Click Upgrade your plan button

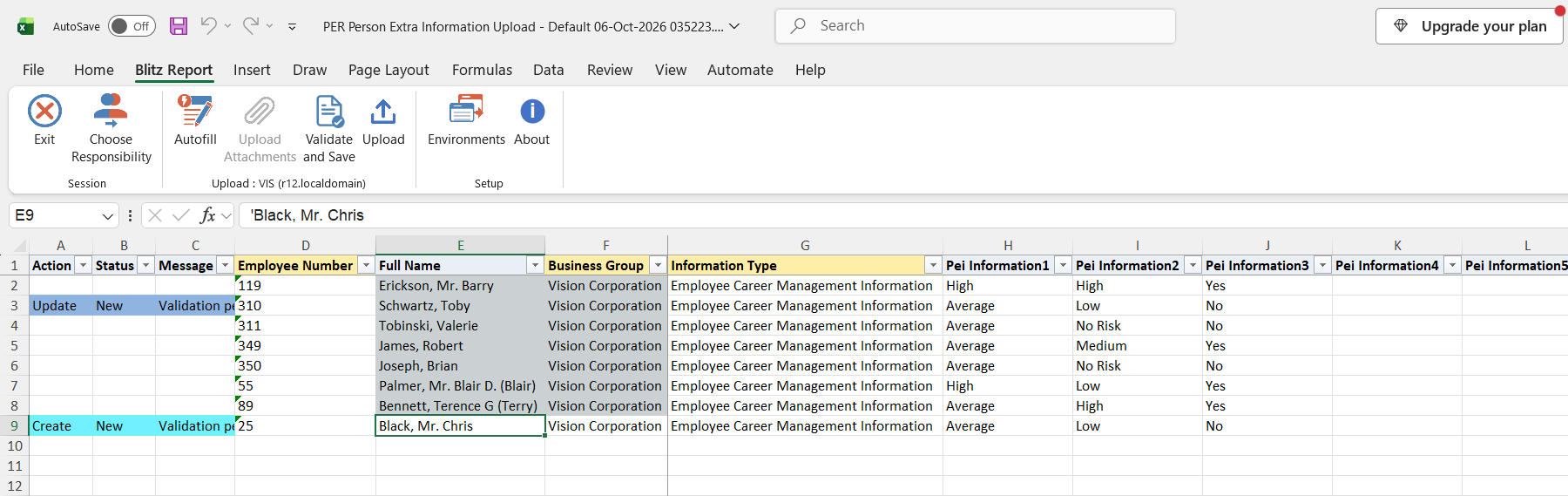click(1470, 26)
